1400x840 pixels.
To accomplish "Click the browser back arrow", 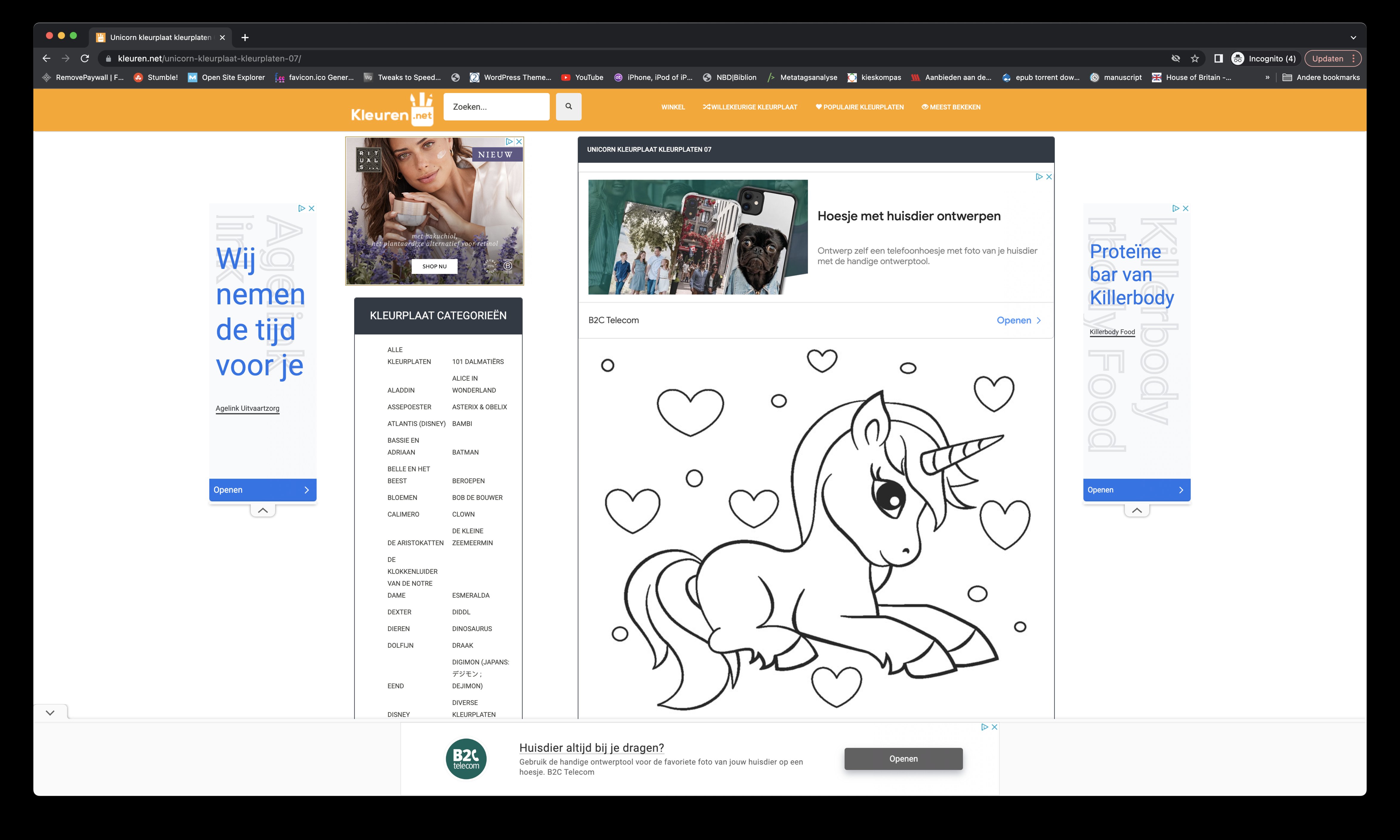I will point(47,58).
